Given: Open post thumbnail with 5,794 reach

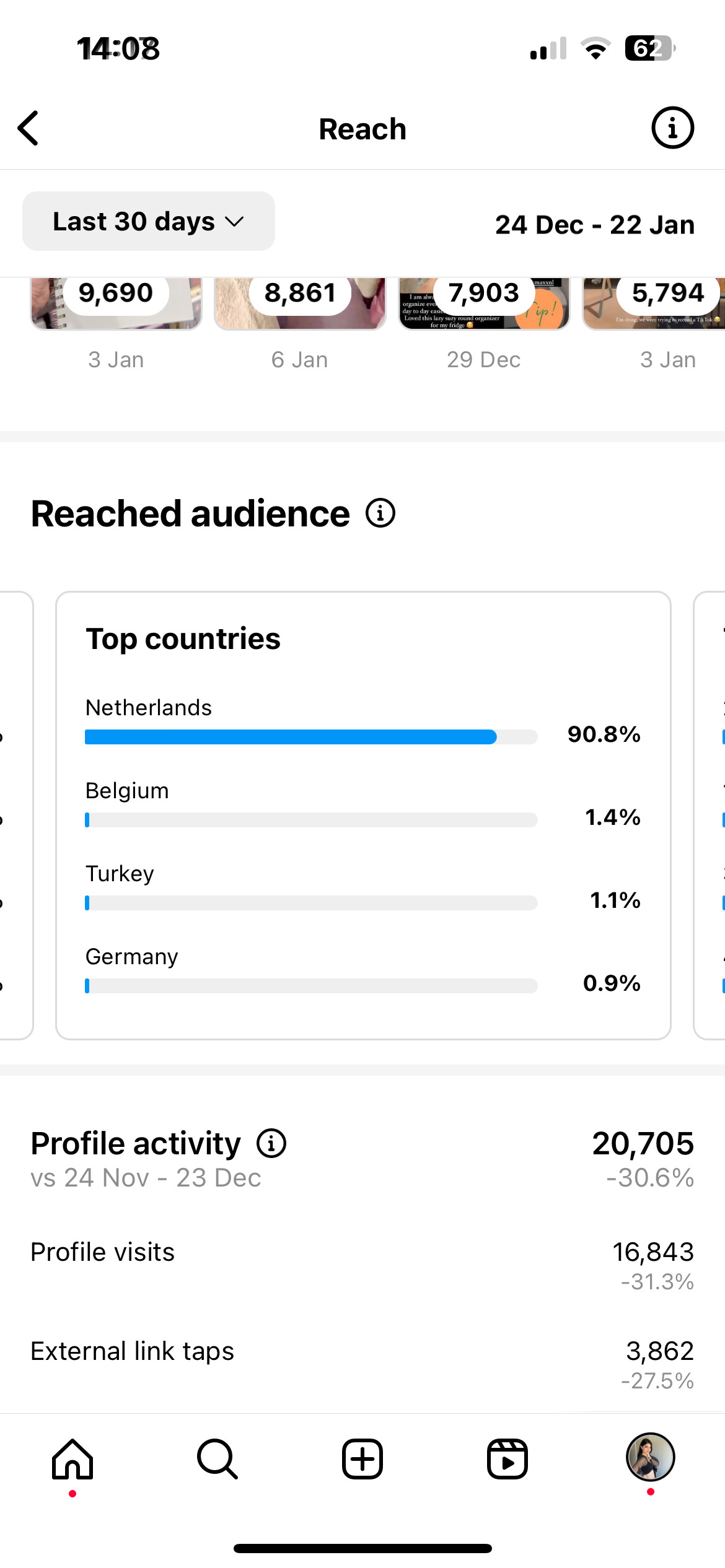Looking at the screenshot, I should pos(654,303).
